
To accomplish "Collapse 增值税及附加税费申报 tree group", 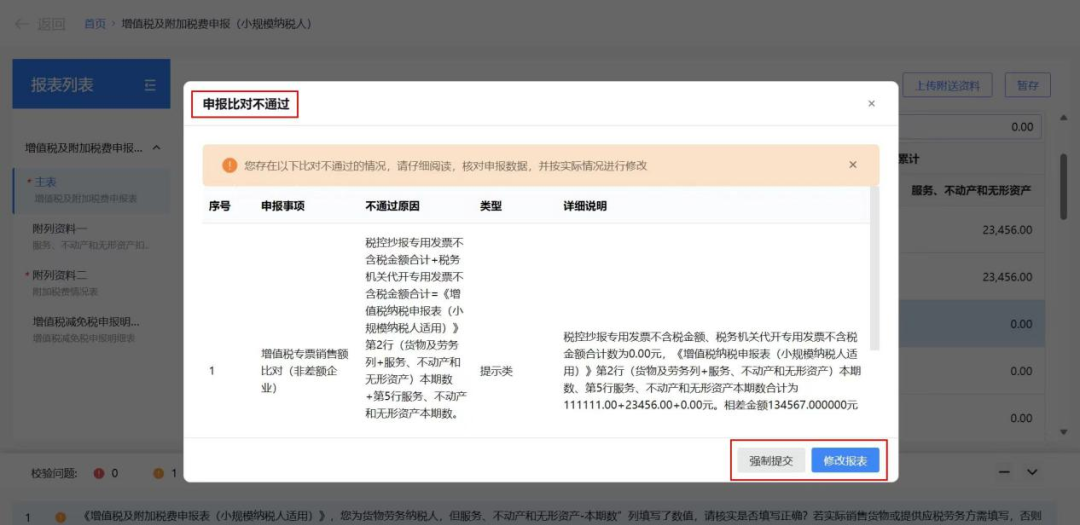I will point(156,147).
